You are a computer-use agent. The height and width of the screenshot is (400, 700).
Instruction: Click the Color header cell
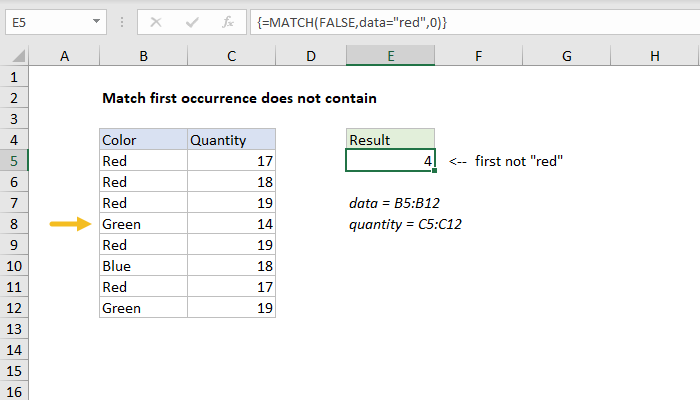click(143, 140)
